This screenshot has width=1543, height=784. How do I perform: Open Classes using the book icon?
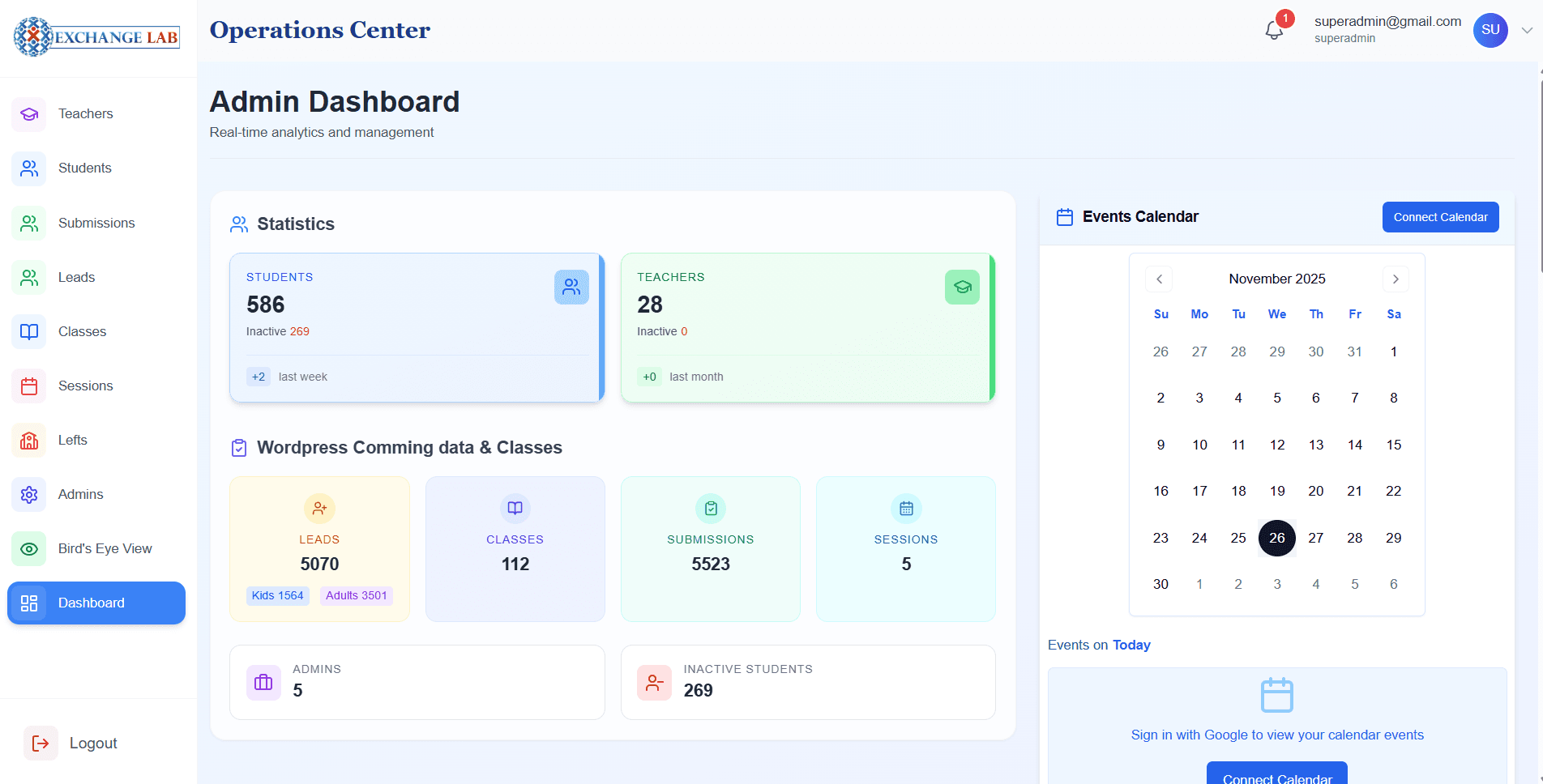pos(29,331)
